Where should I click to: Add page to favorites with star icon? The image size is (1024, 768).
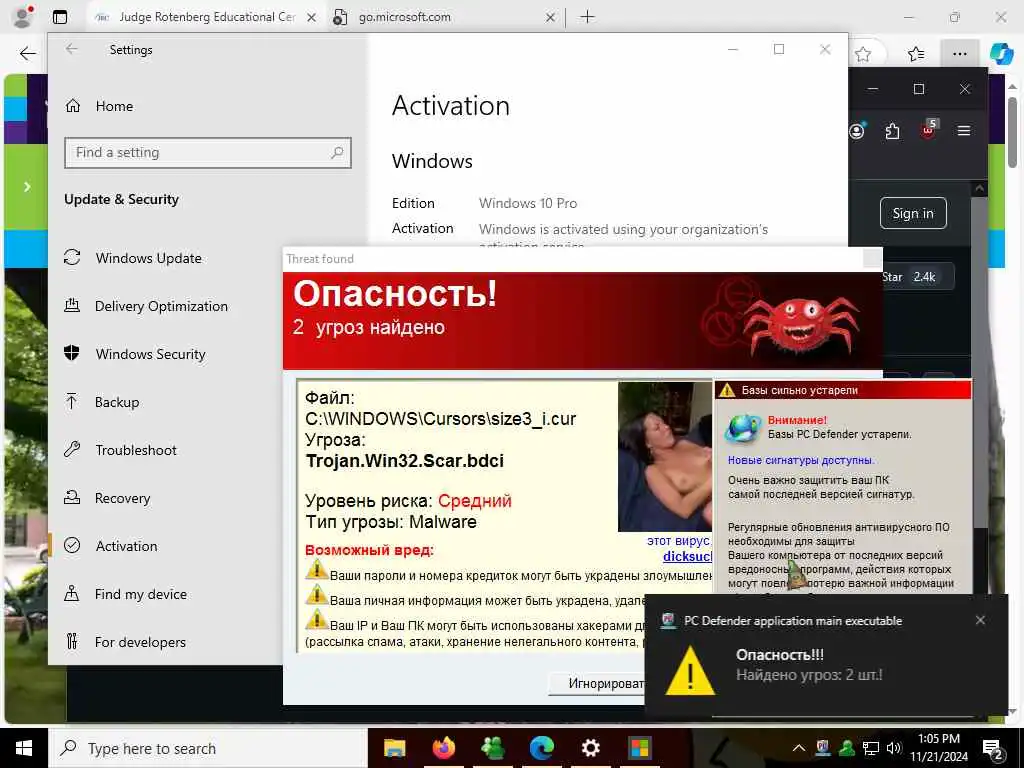pos(863,54)
